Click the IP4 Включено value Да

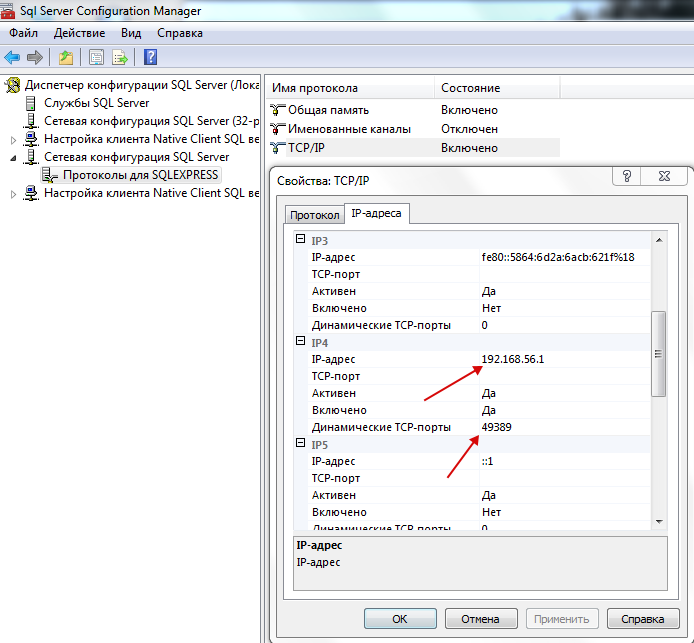[489, 410]
